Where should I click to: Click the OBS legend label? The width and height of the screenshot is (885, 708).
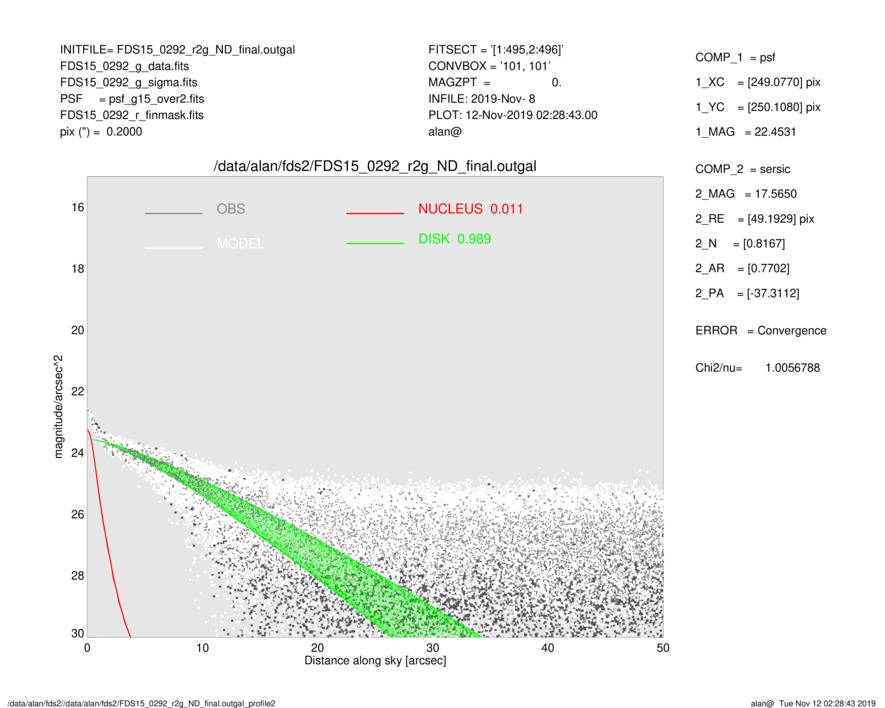click(231, 209)
